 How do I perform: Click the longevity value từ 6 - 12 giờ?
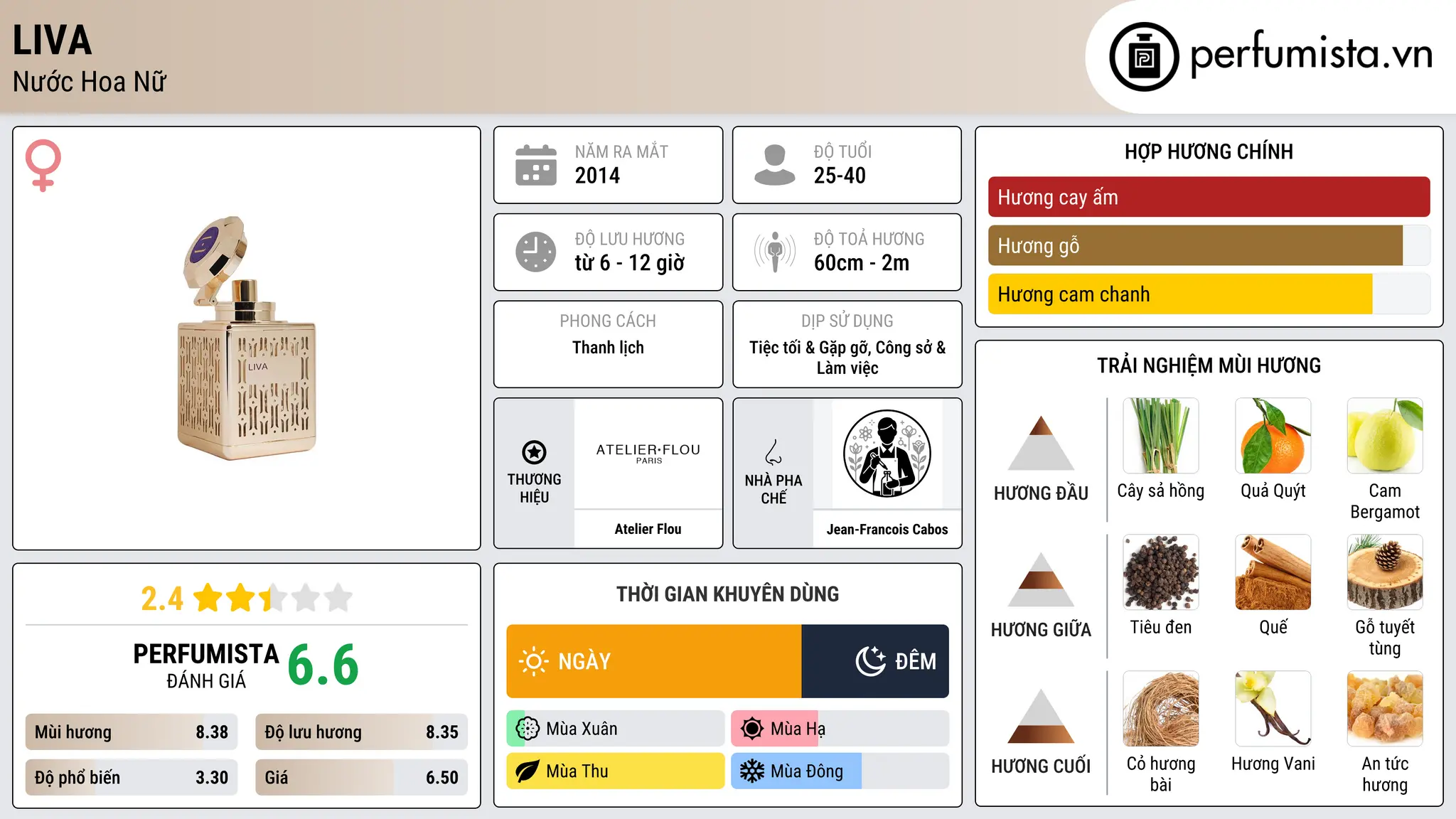[x=630, y=263]
